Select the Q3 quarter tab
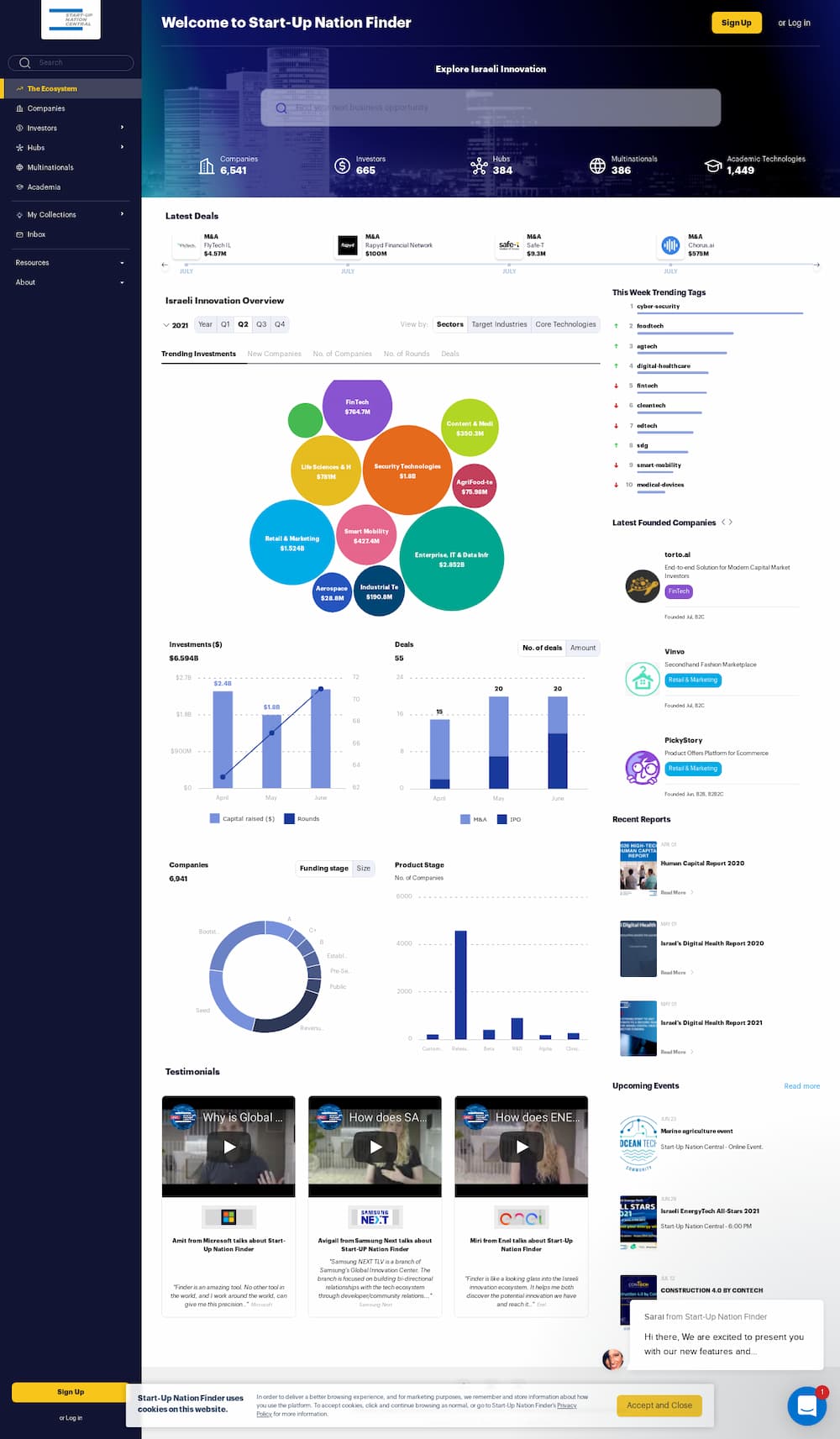840x1439 pixels. 261,324
